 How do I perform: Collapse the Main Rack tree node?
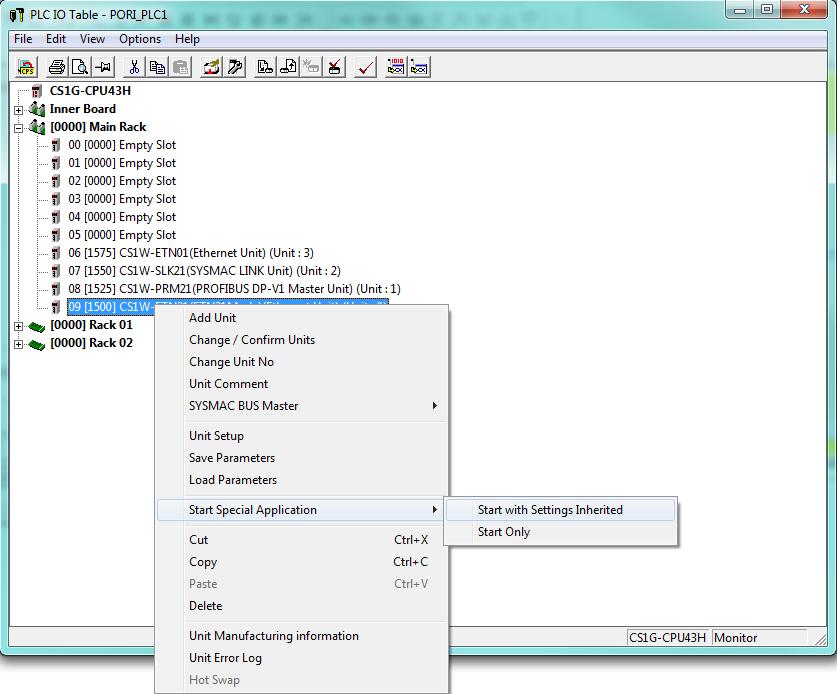tap(19, 128)
